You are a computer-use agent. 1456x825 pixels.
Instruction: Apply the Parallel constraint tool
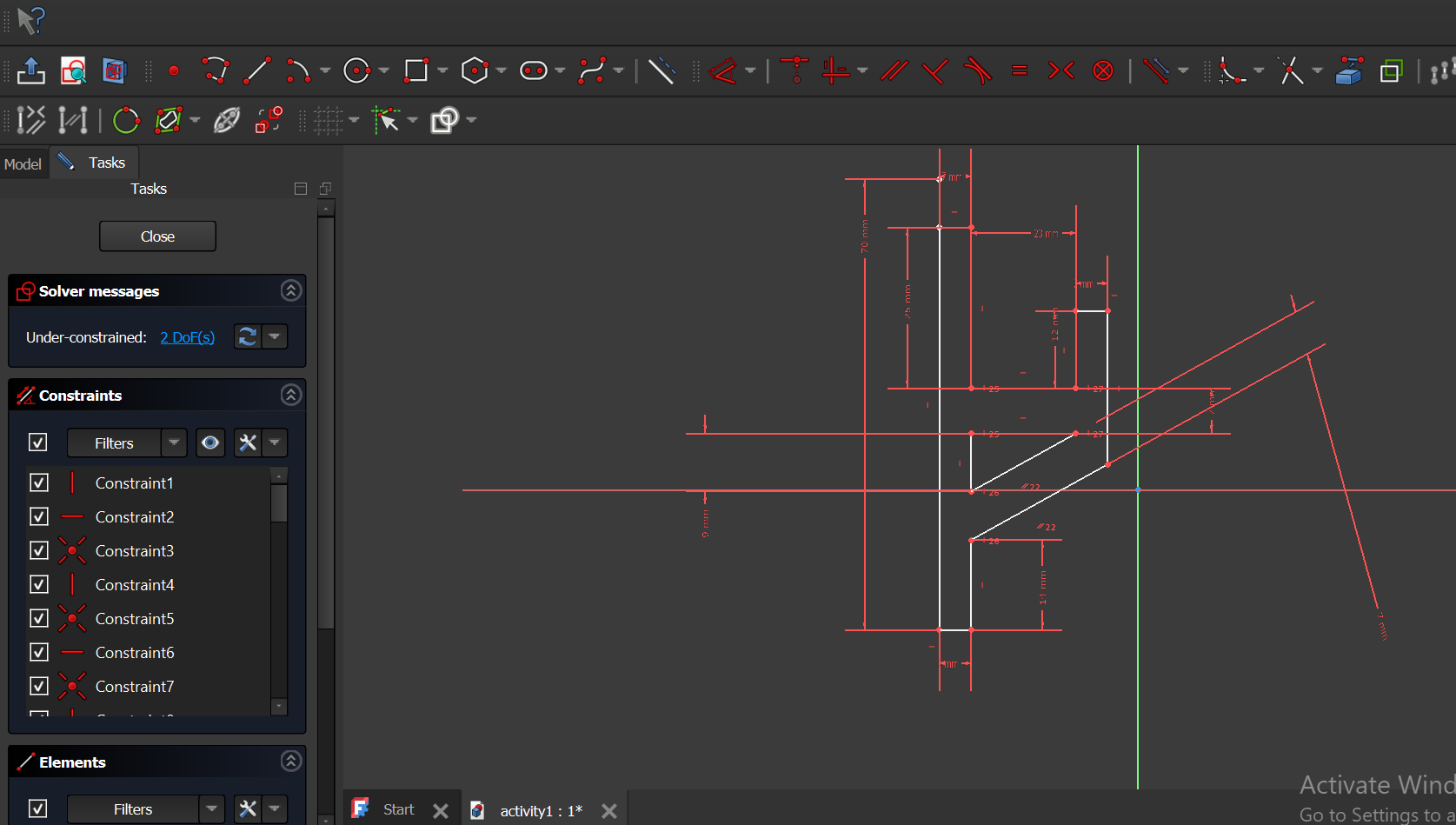click(894, 70)
